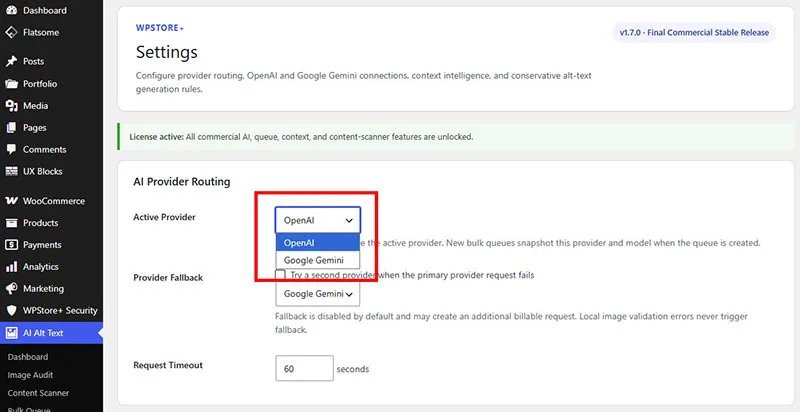Viewport: 800px width, 412px height.
Task: Click the License active notice text
Action: point(301,137)
